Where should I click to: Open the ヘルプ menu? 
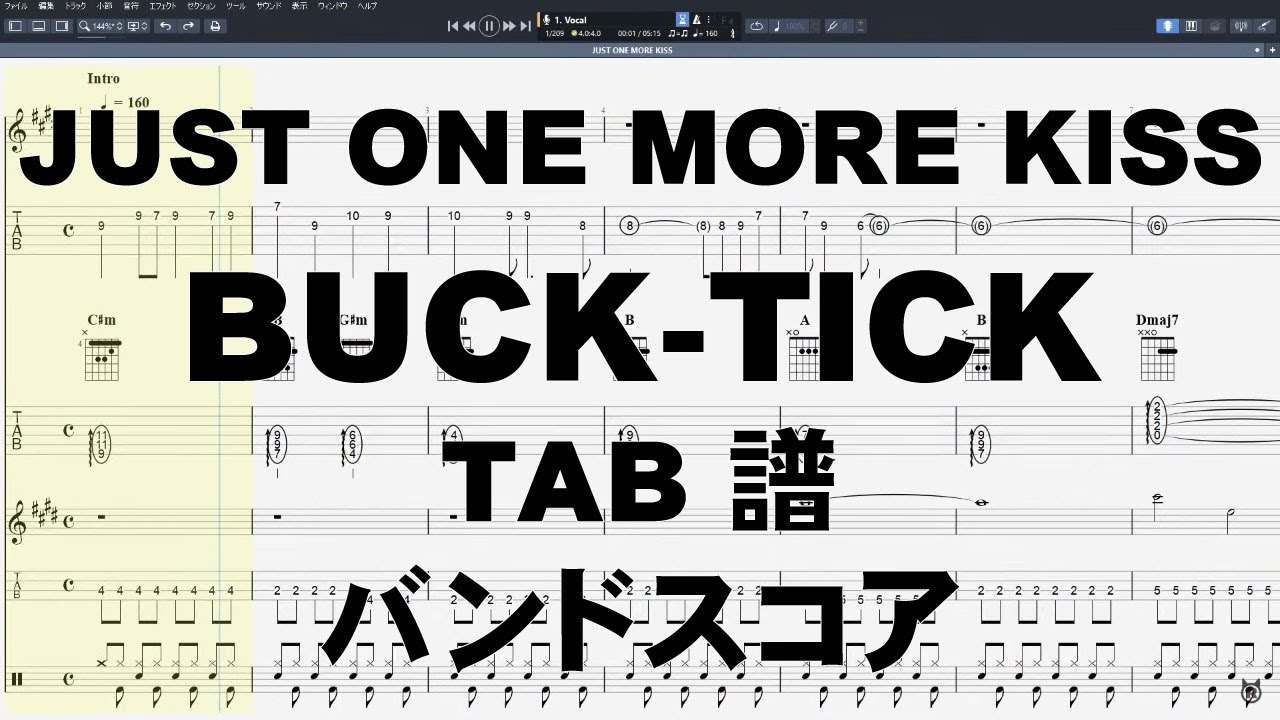pyautogui.click(x=367, y=6)
